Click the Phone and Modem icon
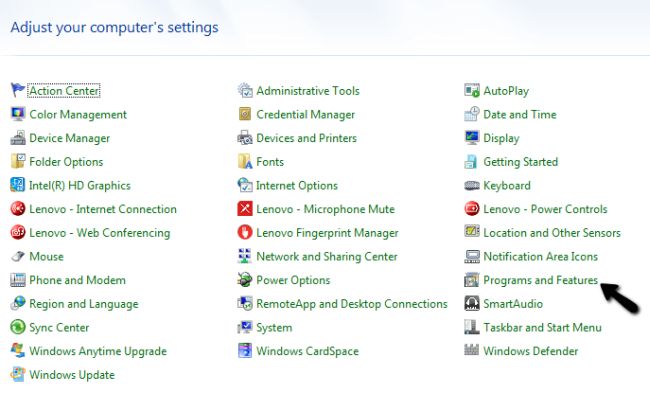This screenshot has width=650, height=393. [18, 280]
